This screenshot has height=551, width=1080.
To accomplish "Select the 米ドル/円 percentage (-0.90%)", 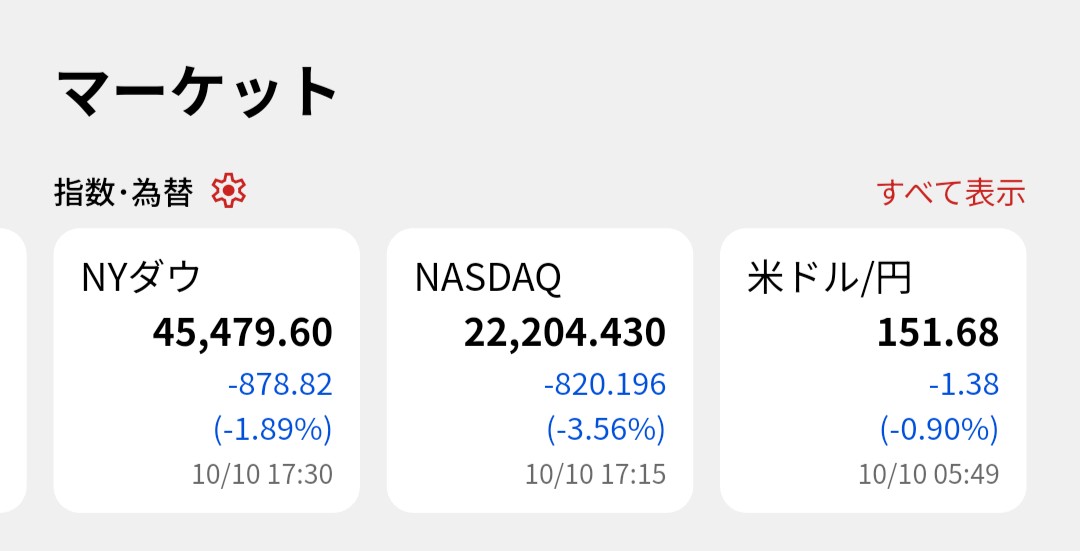I will point(939,429).
